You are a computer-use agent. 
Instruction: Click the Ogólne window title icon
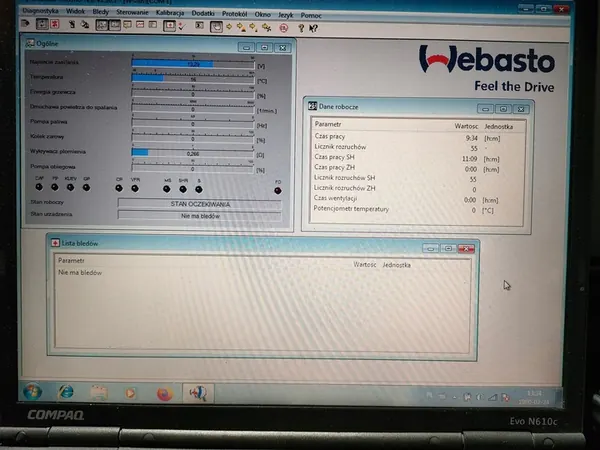(x=31, y=45)
